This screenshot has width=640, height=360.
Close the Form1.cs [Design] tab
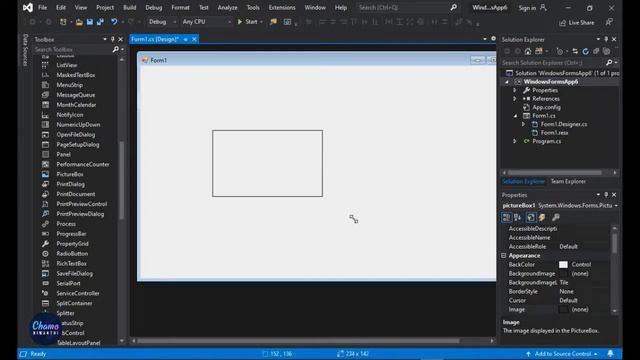pyautogui.click(x=194, y=39)
